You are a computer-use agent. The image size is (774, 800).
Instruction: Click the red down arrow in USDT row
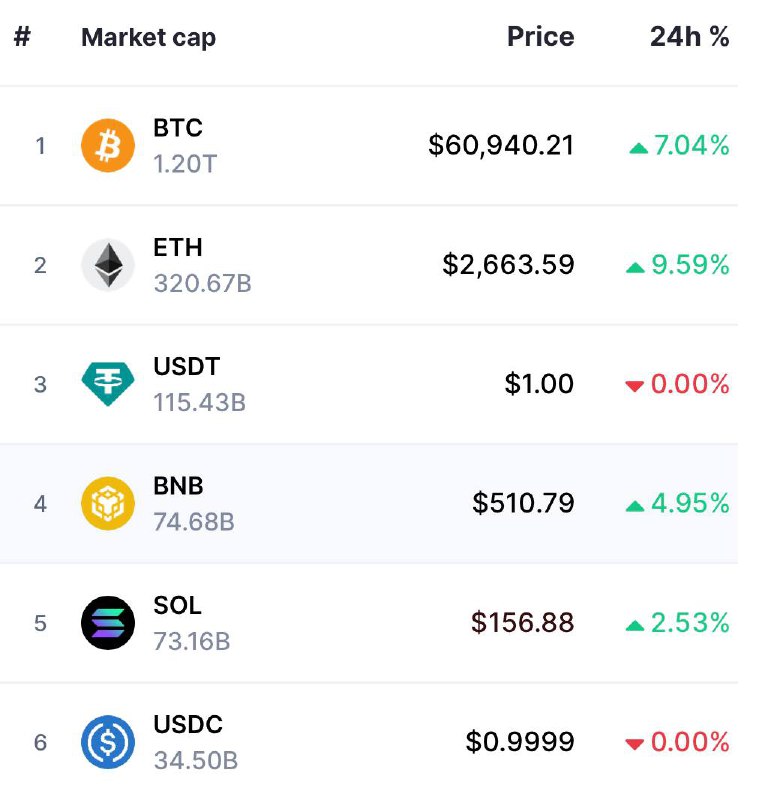(634, 386)
